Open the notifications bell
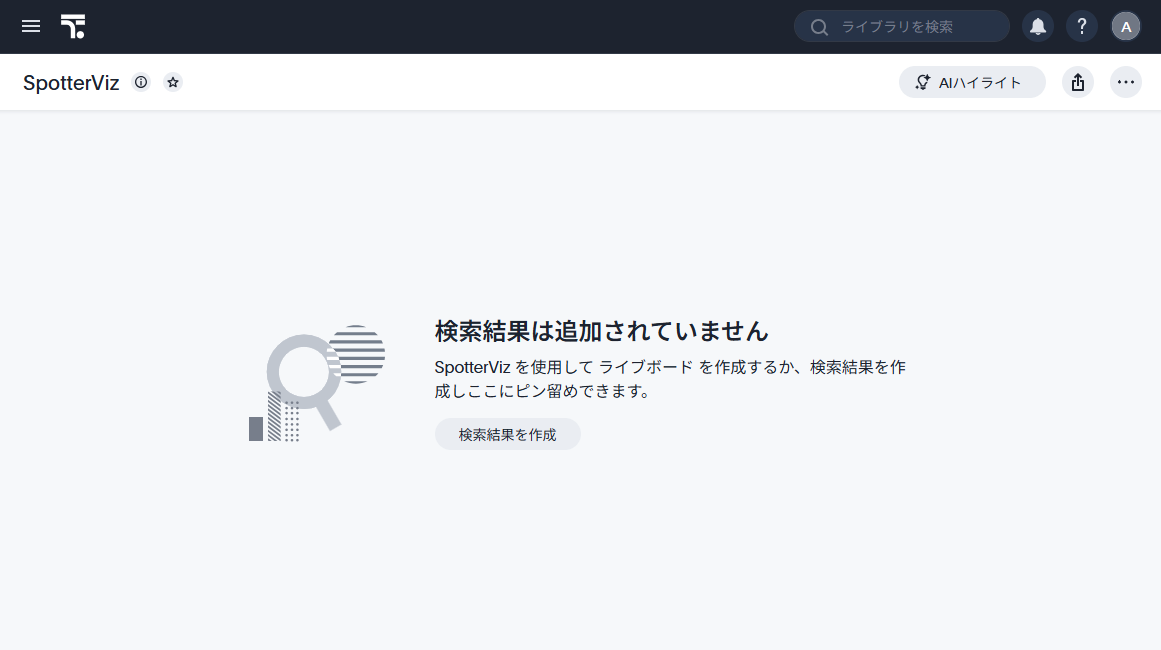The width and height of the screenshot is (1161, 650). point(1038,27)
